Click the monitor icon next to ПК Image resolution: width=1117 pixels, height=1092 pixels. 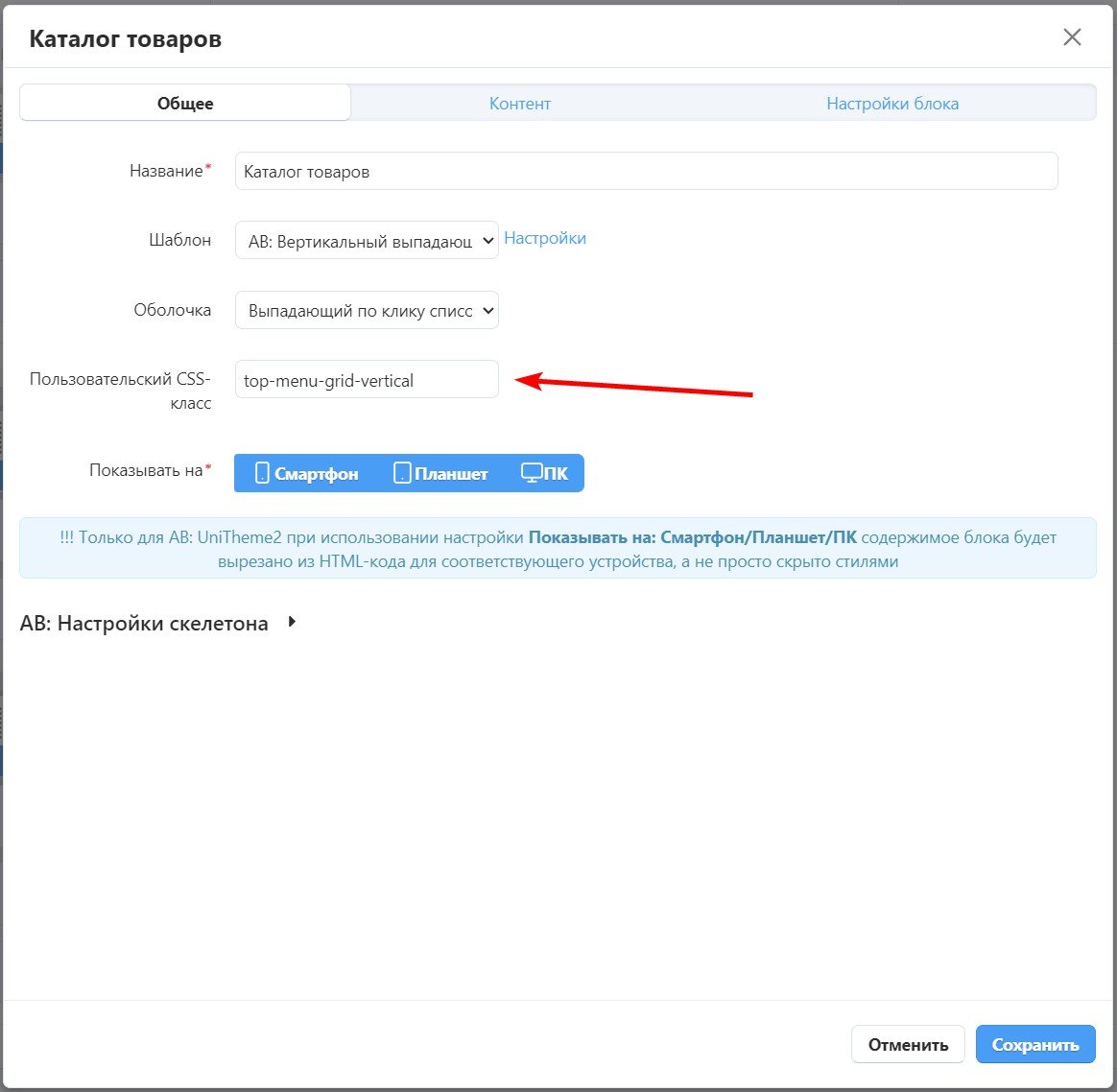532,473
